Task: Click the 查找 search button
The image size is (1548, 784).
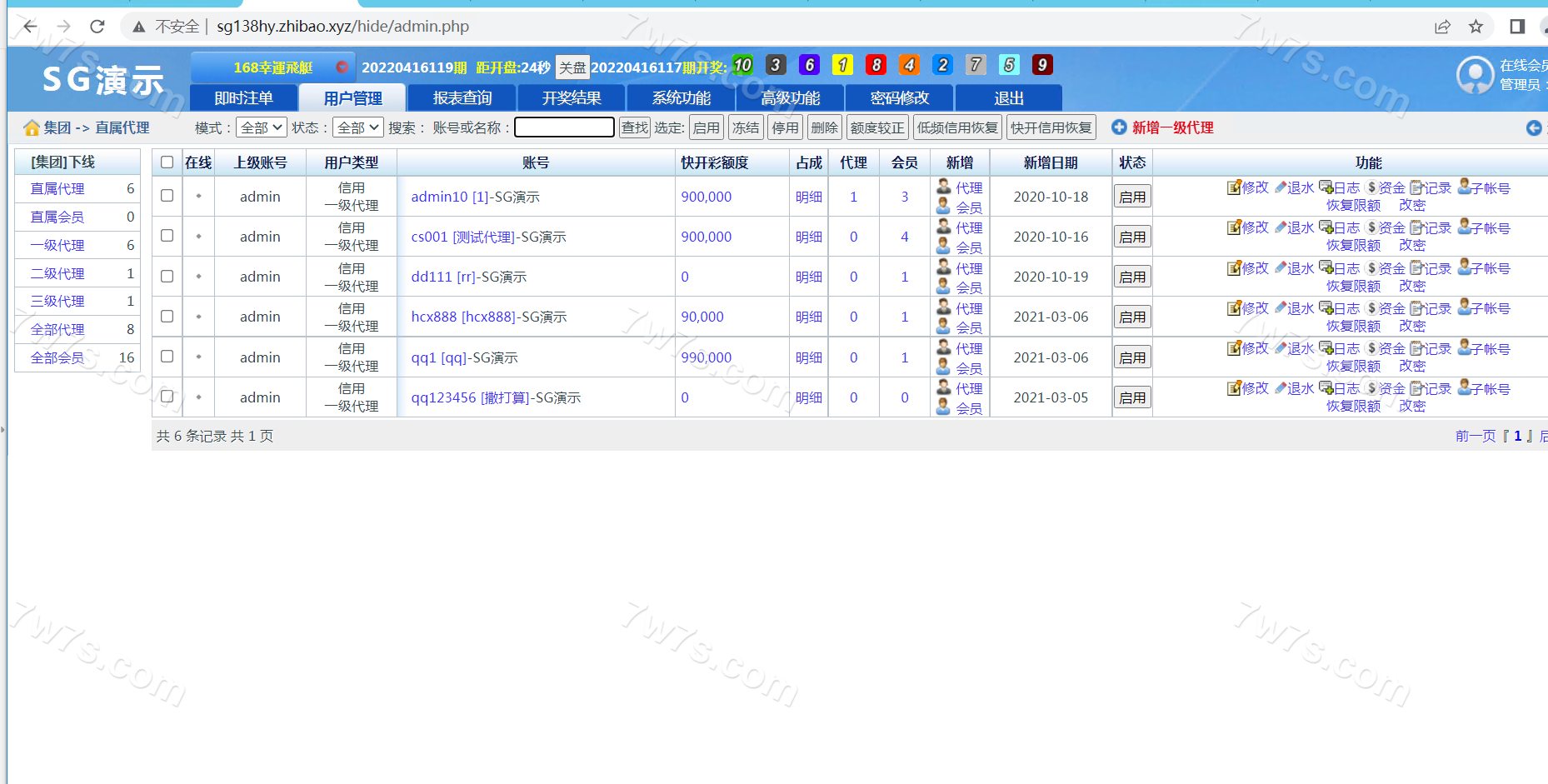Action: [x=634, y=127]
